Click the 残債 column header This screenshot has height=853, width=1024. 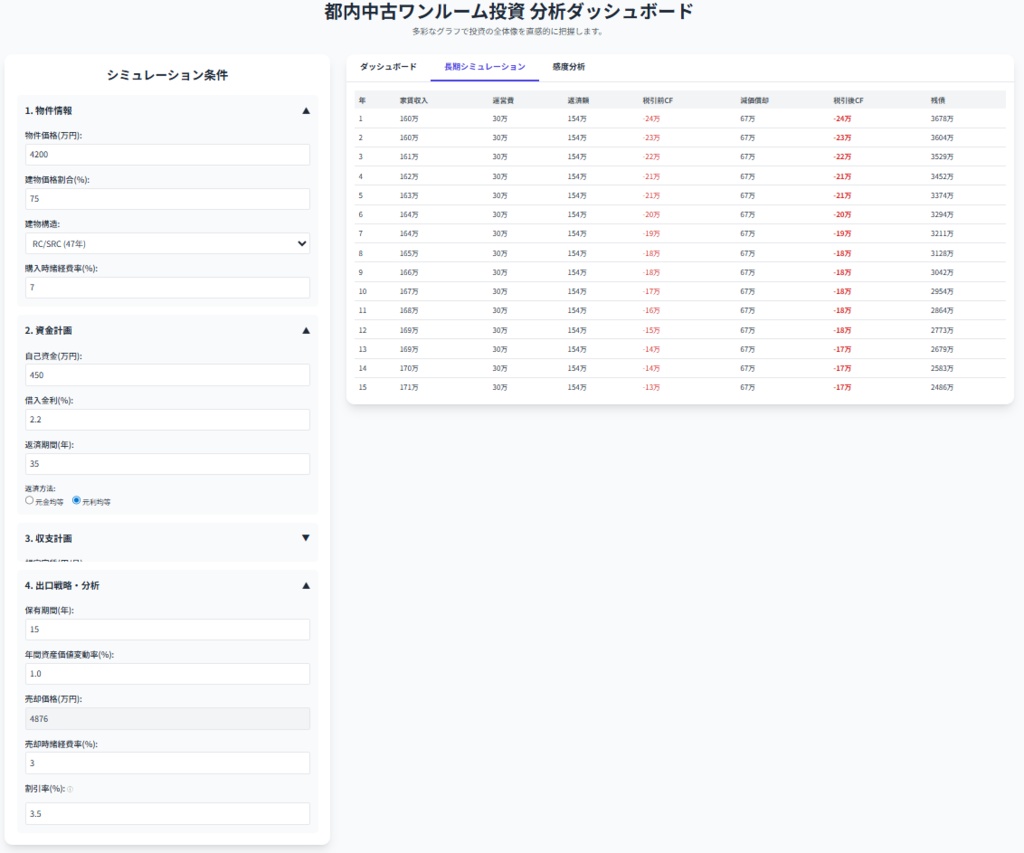(x=938, y=101)
